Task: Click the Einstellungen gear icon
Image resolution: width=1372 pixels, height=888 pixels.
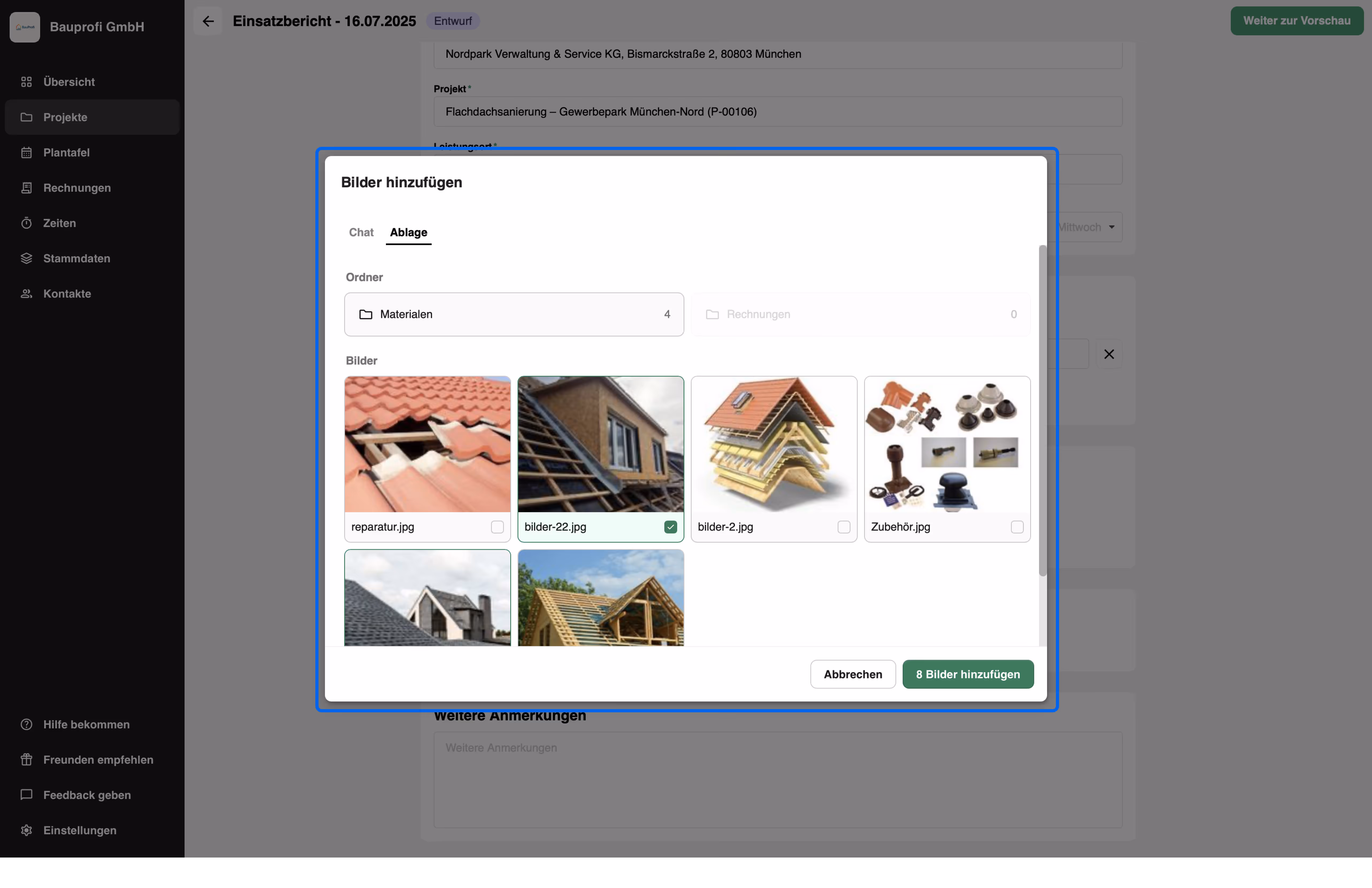Action: [x=26, y=830]
